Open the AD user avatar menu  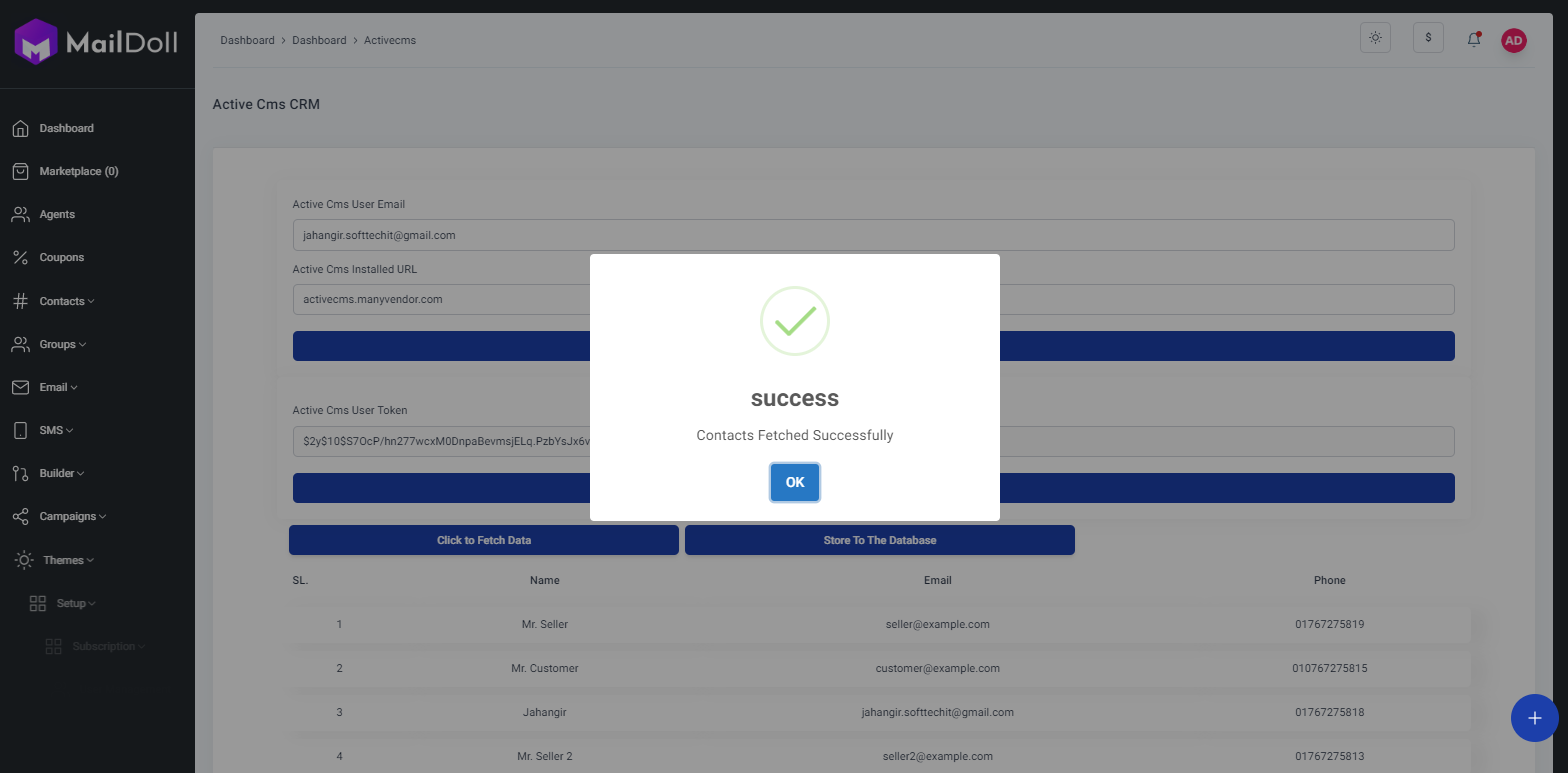[1514, 40]
